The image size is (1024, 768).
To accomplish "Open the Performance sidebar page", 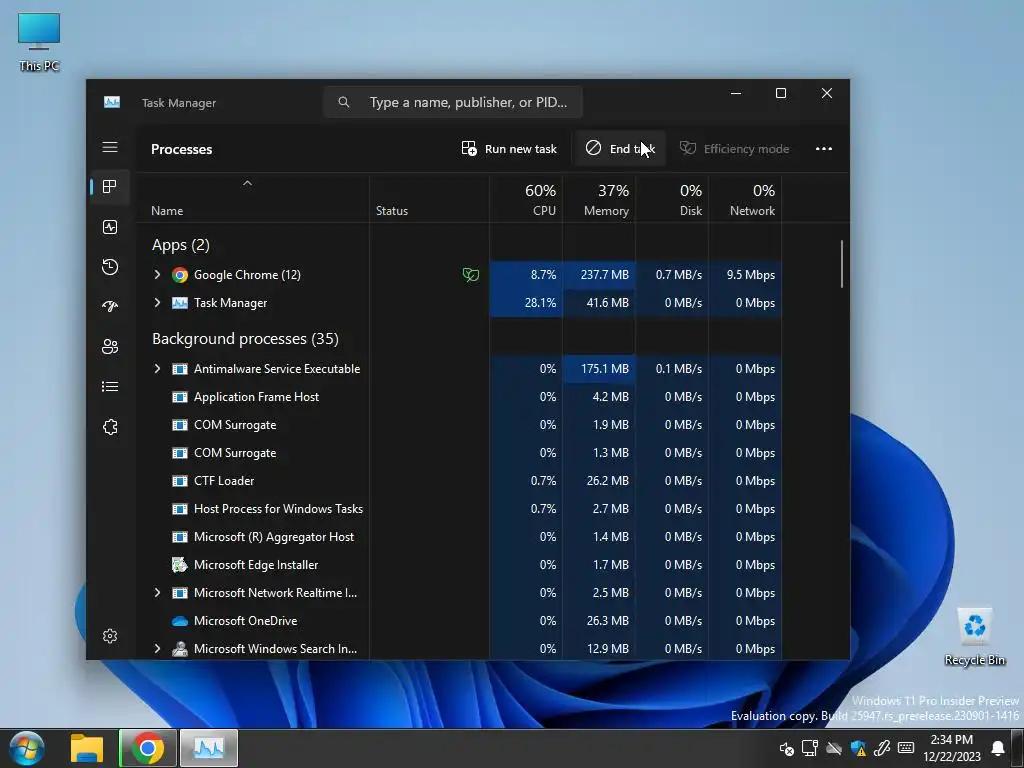I will [x=110, y=227].
